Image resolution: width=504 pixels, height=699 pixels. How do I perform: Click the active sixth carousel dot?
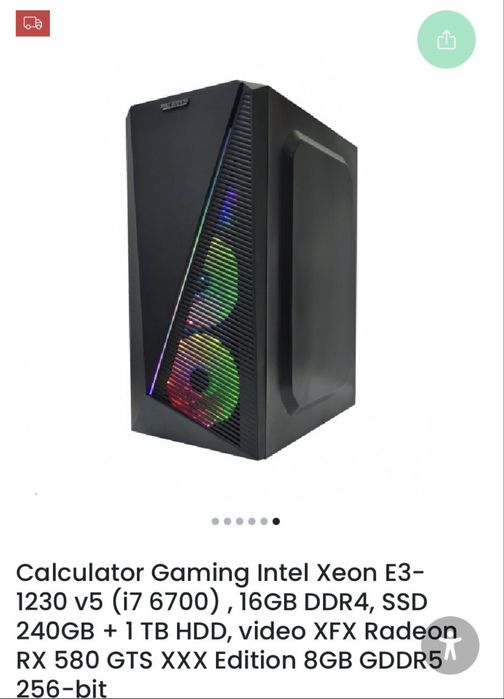tap(276, 521)
